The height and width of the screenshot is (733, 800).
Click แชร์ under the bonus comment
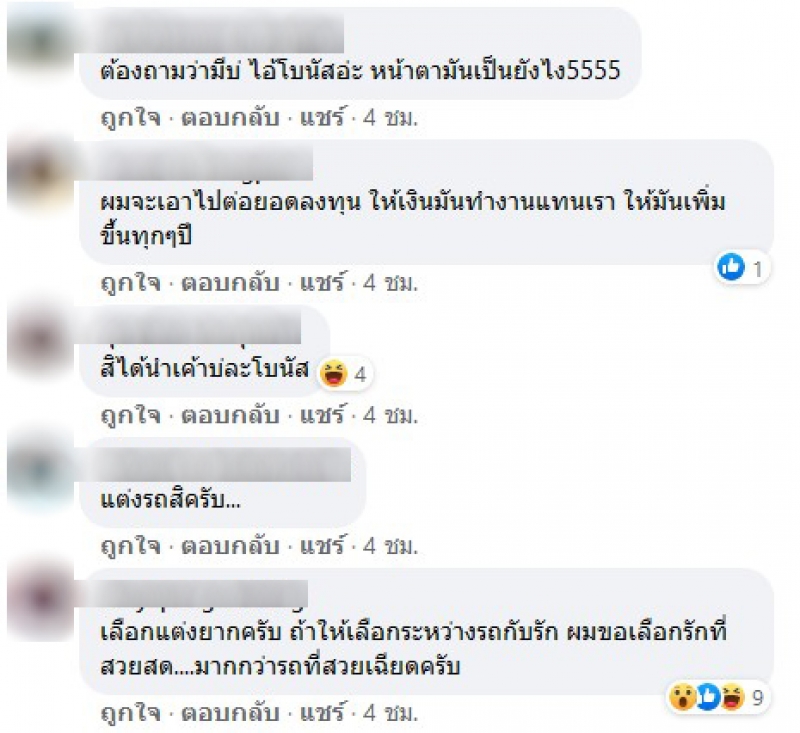(x=322, y=415)
